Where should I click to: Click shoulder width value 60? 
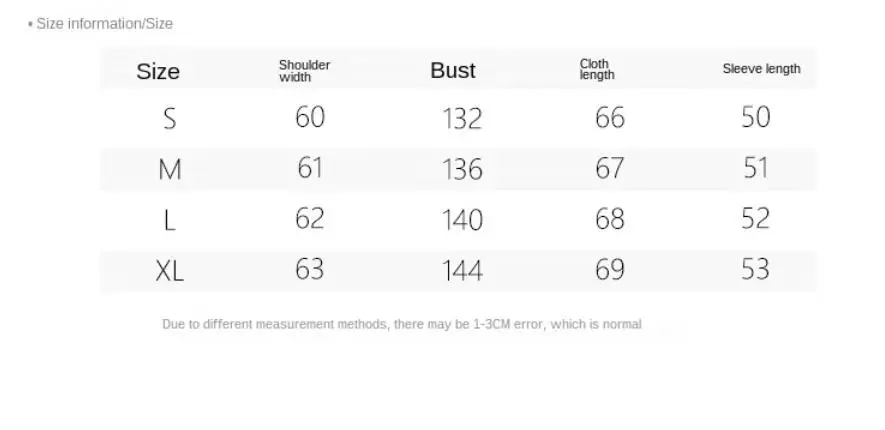click(310, 117)
